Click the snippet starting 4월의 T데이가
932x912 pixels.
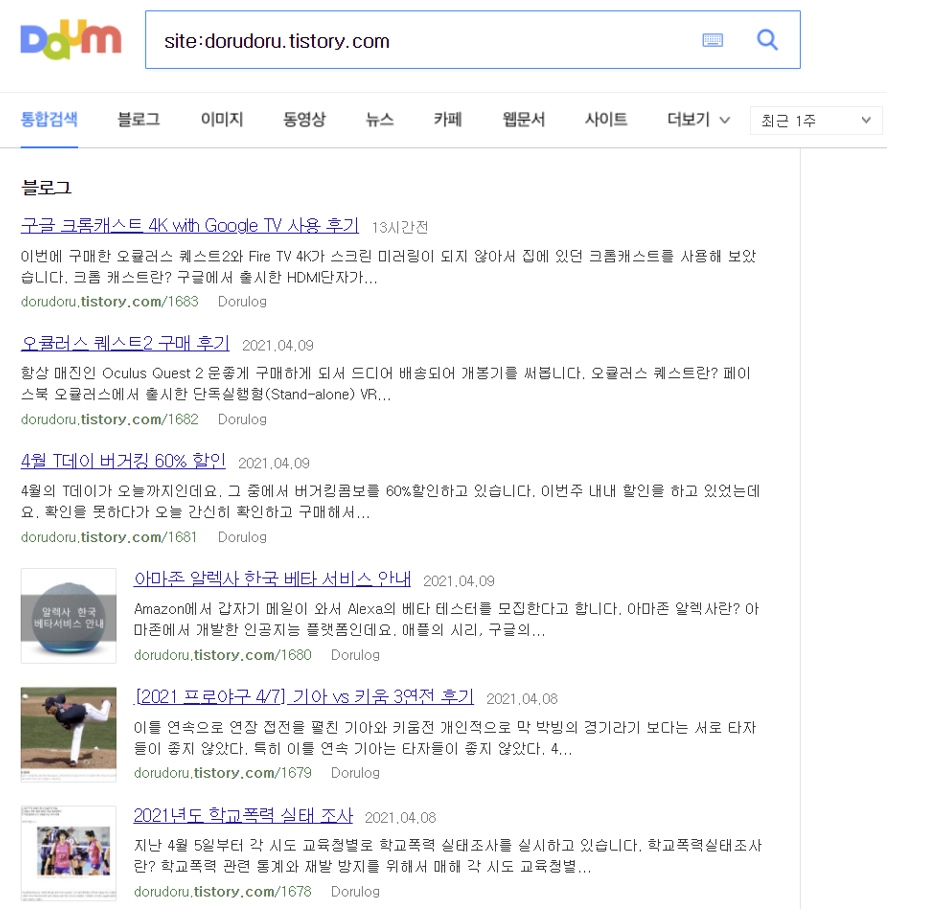(x=391, y=501)
